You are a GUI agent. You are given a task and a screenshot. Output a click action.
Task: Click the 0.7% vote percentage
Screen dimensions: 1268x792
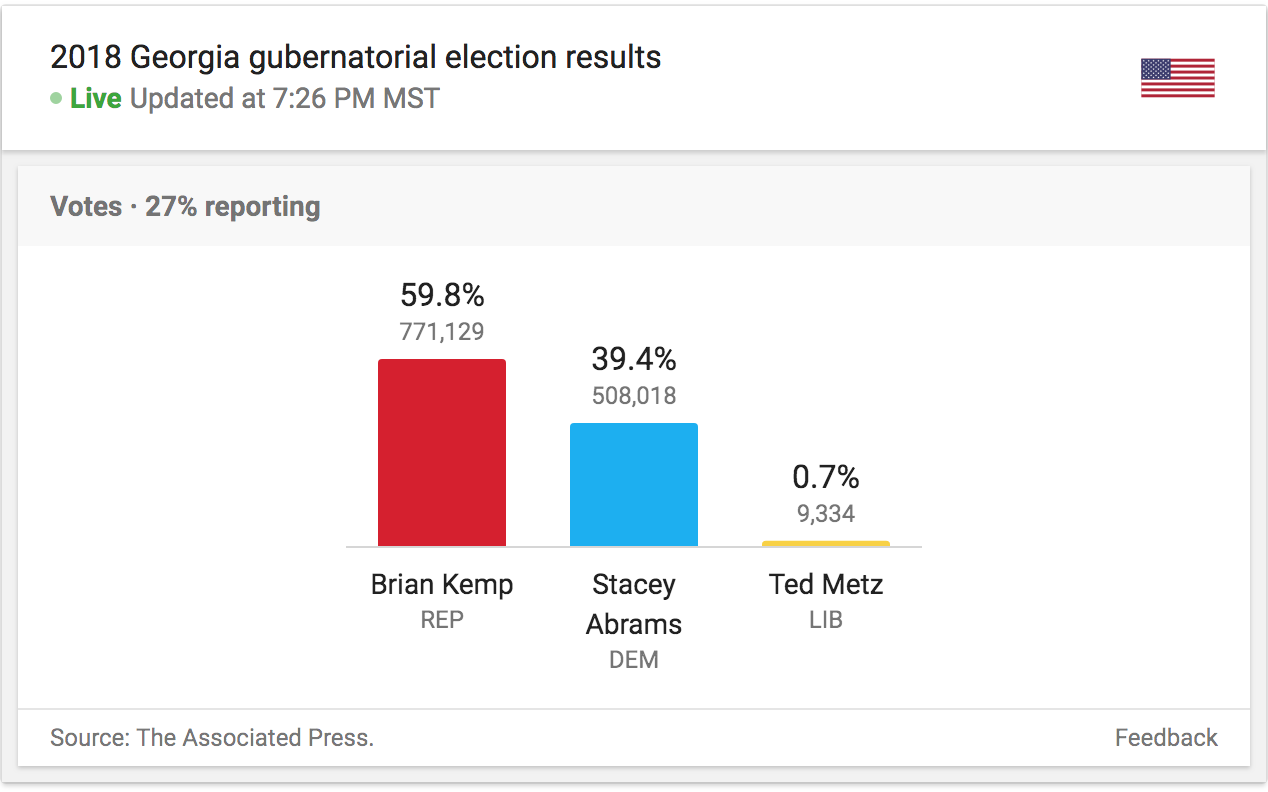point(826,477)
